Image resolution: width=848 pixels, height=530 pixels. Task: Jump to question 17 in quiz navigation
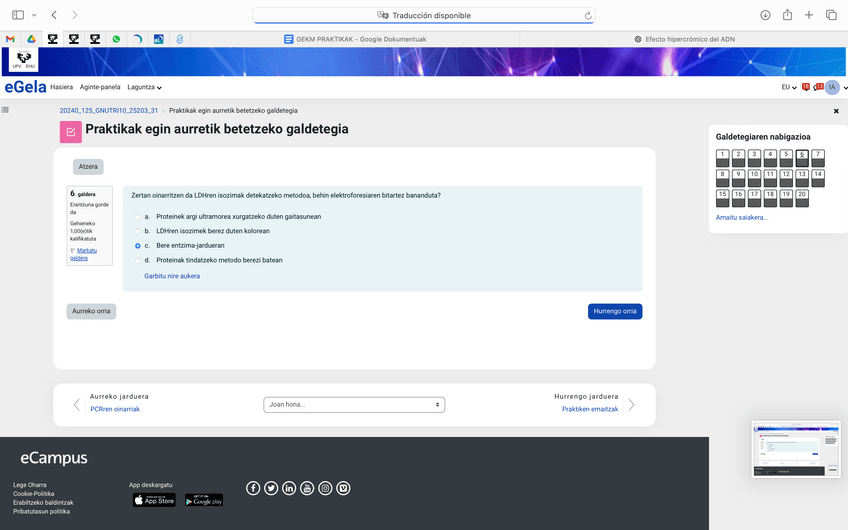point(754,198)
